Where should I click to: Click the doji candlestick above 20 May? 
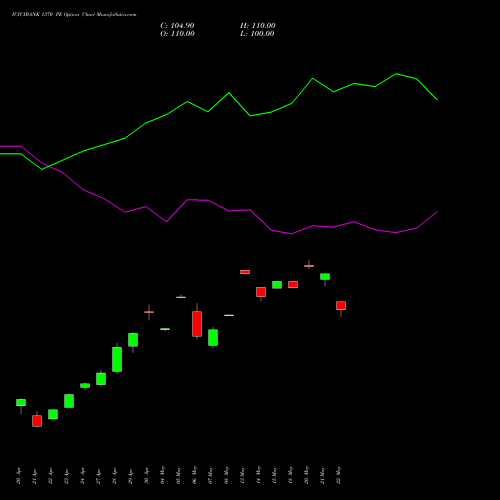click(309, 266)
